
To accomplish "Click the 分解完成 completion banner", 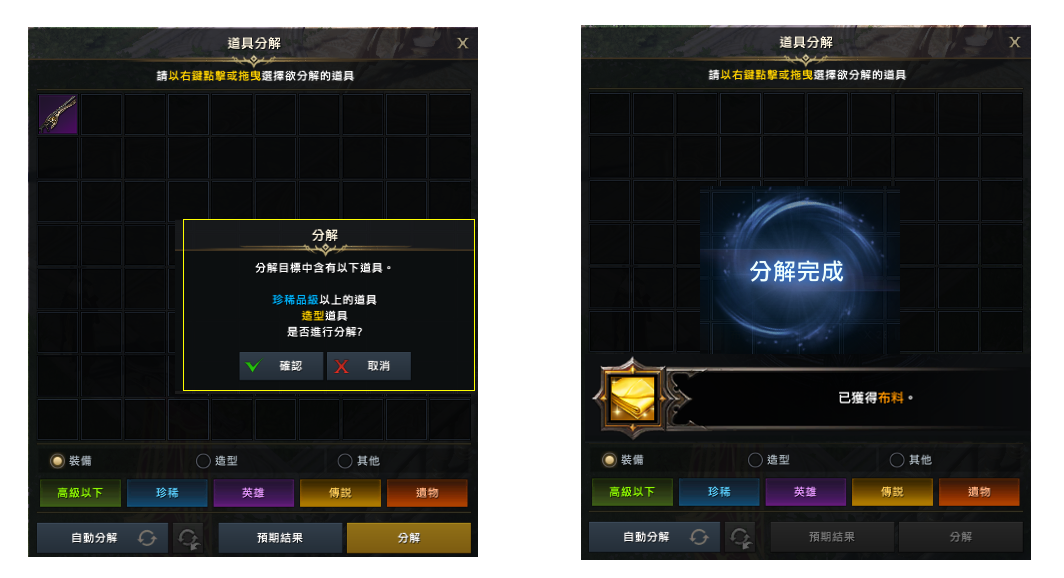I will pyautogui.click(x=797, y=271).
